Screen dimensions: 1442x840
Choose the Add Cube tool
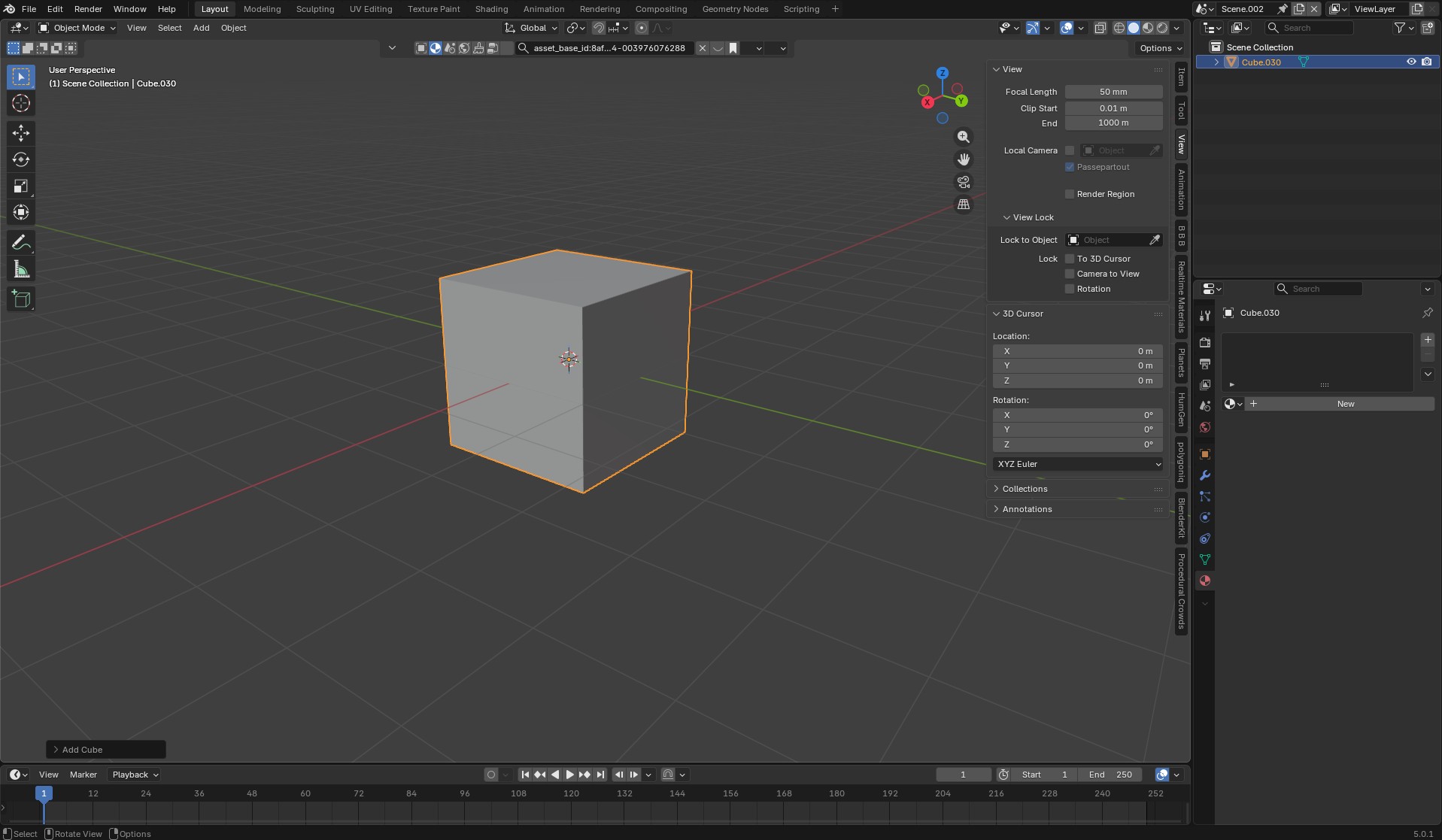pyautogui.click(x=21, y=299)
